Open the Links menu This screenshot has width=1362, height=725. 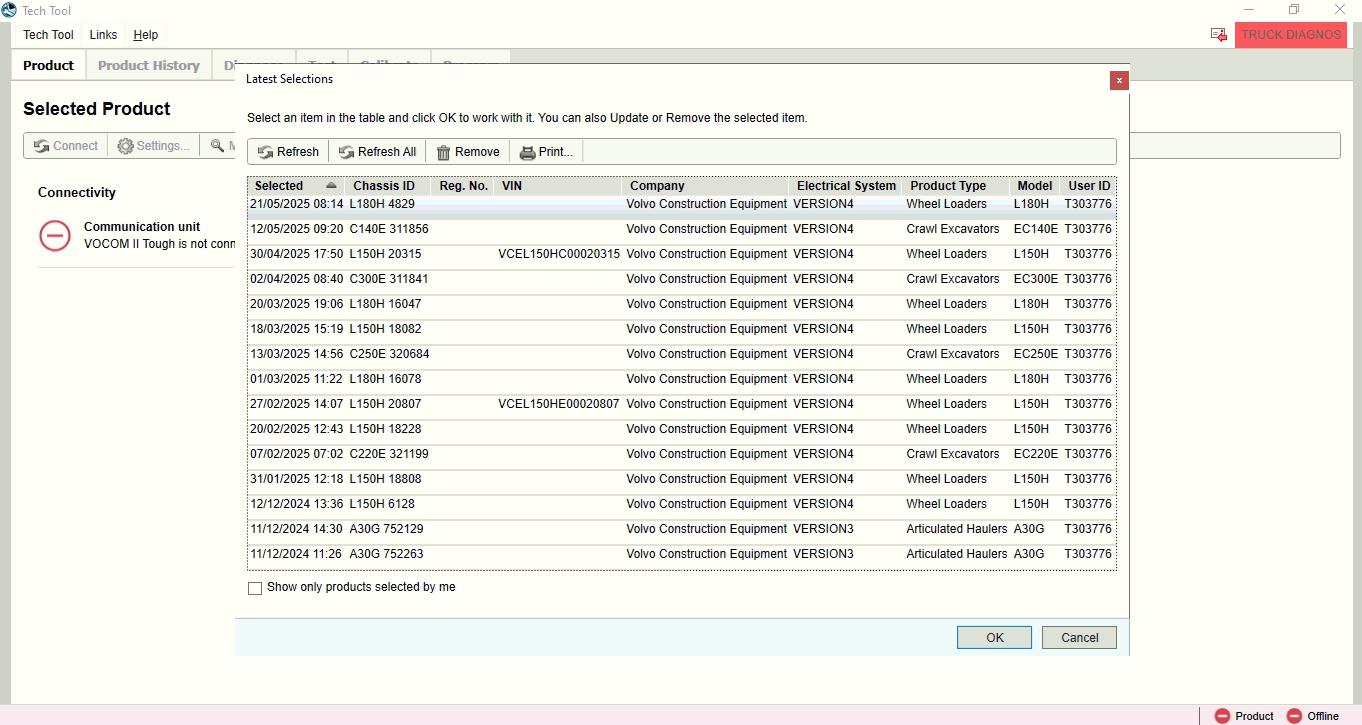click(x=103, y=35)
